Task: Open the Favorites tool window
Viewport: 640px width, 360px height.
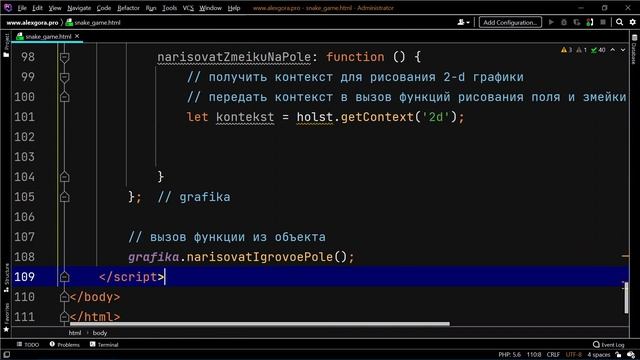Action: 6,317
